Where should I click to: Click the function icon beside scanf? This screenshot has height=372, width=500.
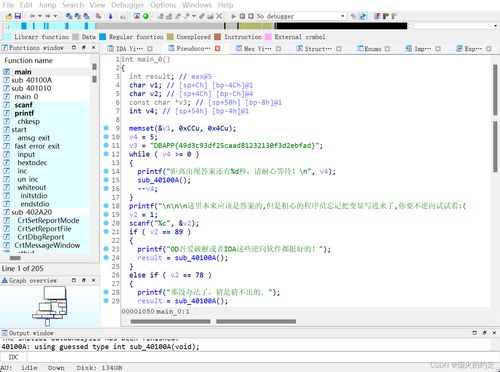(x=6, y=105)
